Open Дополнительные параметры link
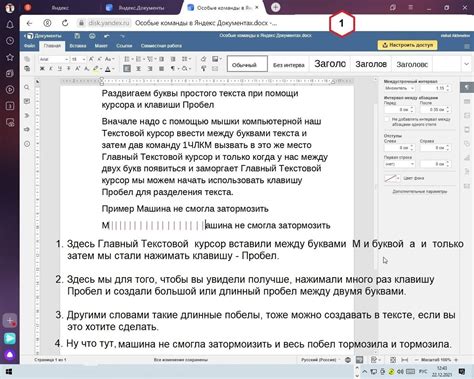This screenshot has width=474, height=379. coord(420,192)
